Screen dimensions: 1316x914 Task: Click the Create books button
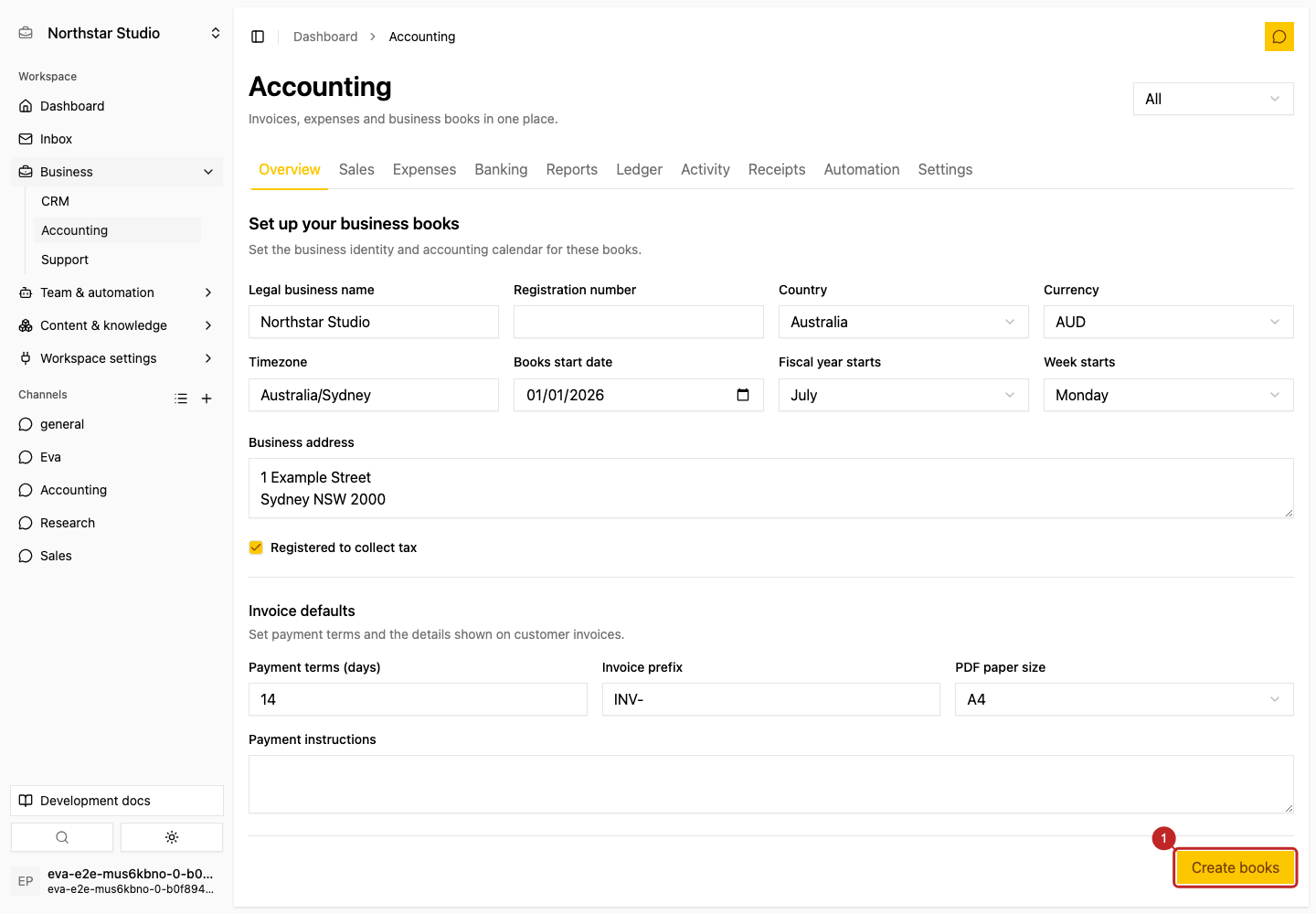coord(1236,867)
